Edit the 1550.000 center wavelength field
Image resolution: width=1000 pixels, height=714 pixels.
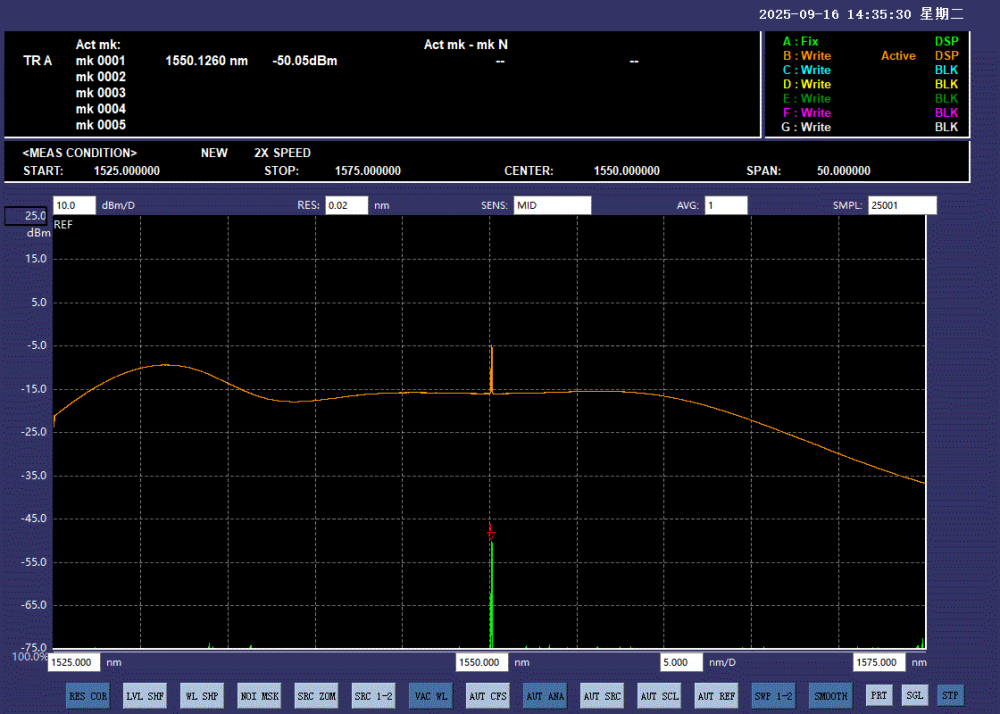pos(482,662)
